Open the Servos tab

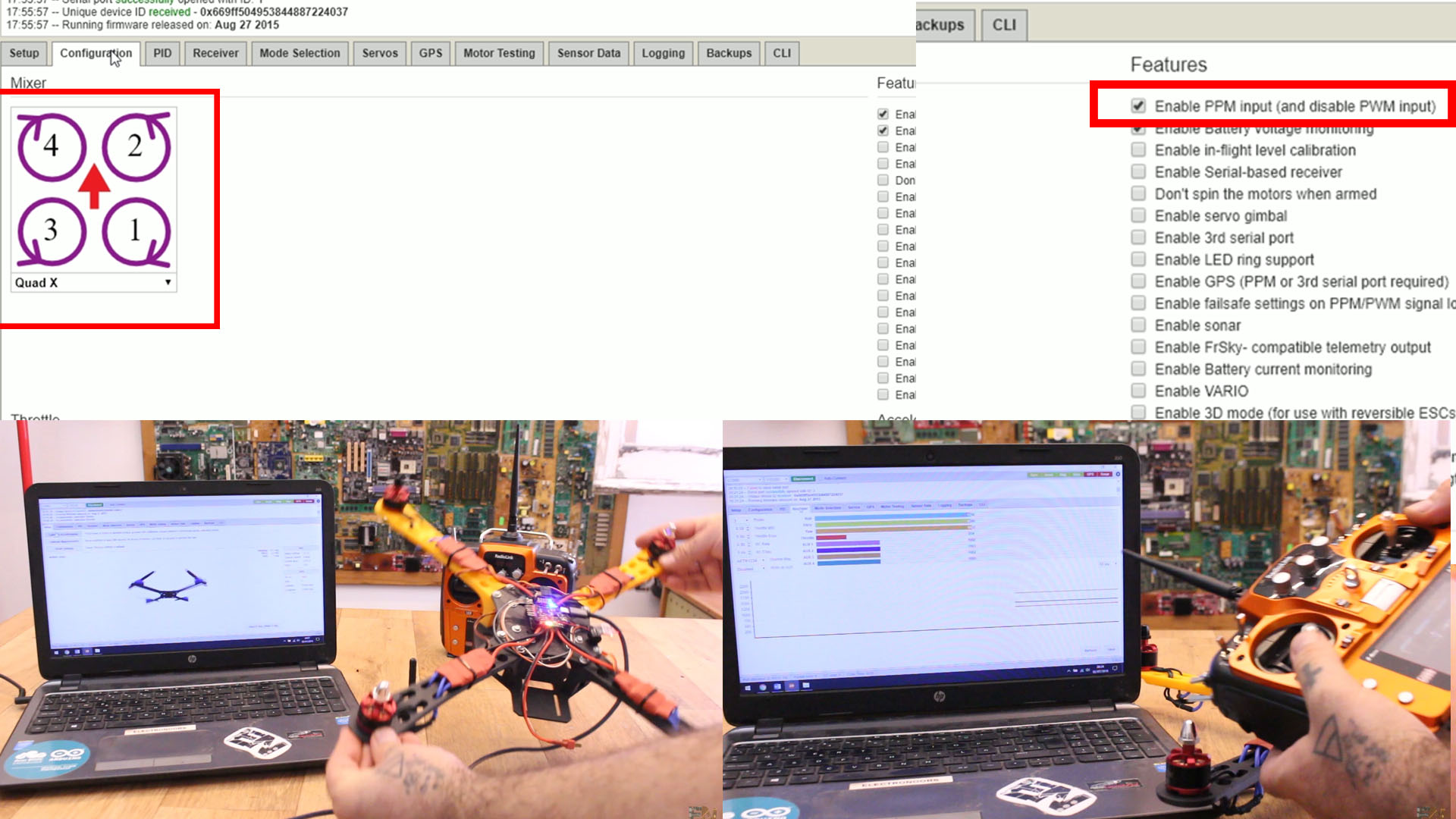tap(380, 53)
